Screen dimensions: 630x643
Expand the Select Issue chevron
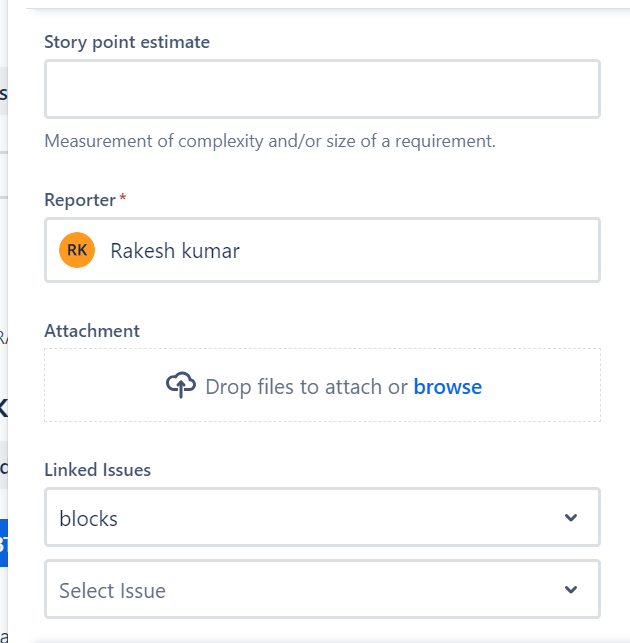(x=571, y=590)
